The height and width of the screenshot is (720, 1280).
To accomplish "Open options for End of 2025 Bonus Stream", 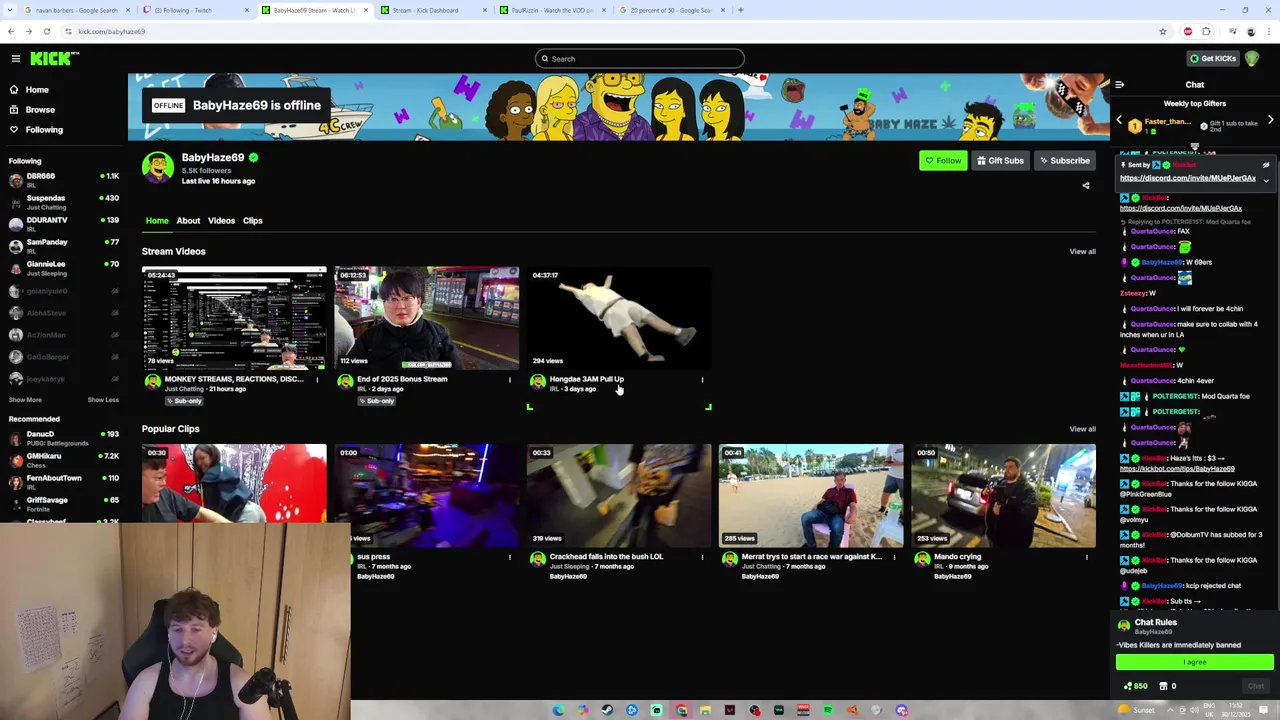I will [509, 380].
